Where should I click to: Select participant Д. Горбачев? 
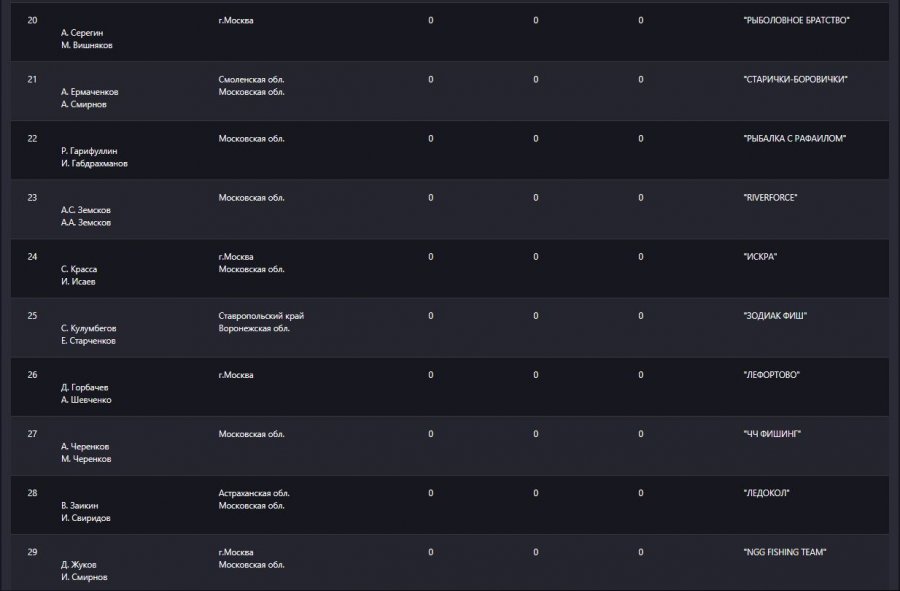(84, 387)
